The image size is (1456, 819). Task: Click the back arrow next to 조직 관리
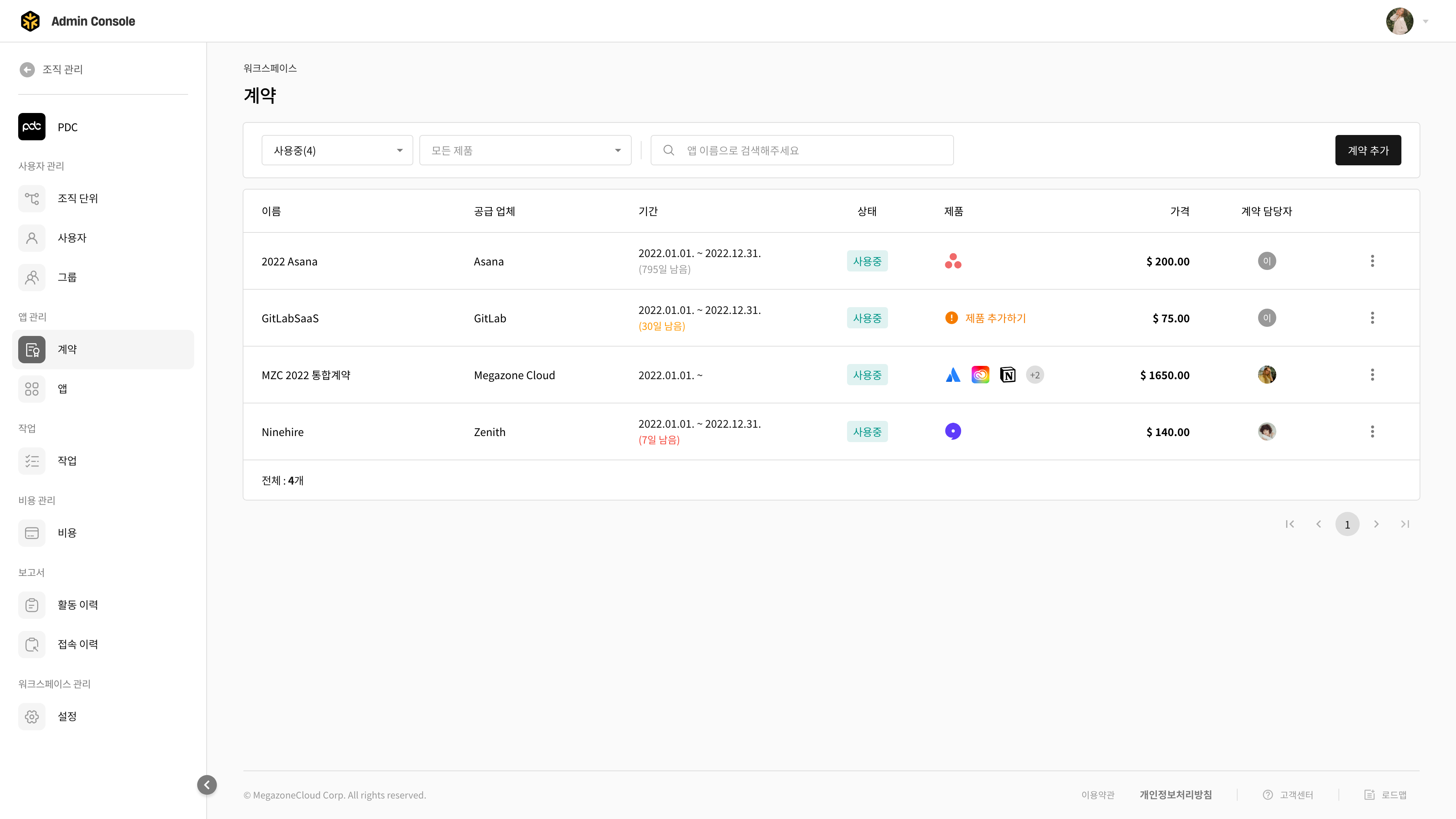pos(27,69)
